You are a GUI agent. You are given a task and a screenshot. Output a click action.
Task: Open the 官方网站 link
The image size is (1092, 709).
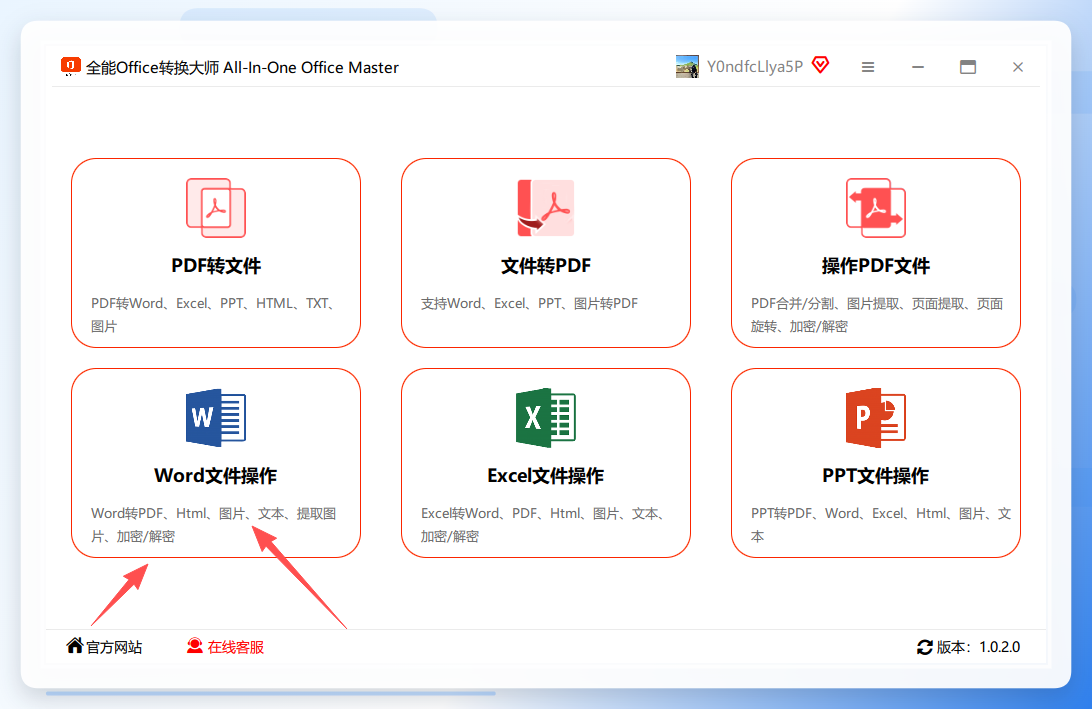pos(114,647)
